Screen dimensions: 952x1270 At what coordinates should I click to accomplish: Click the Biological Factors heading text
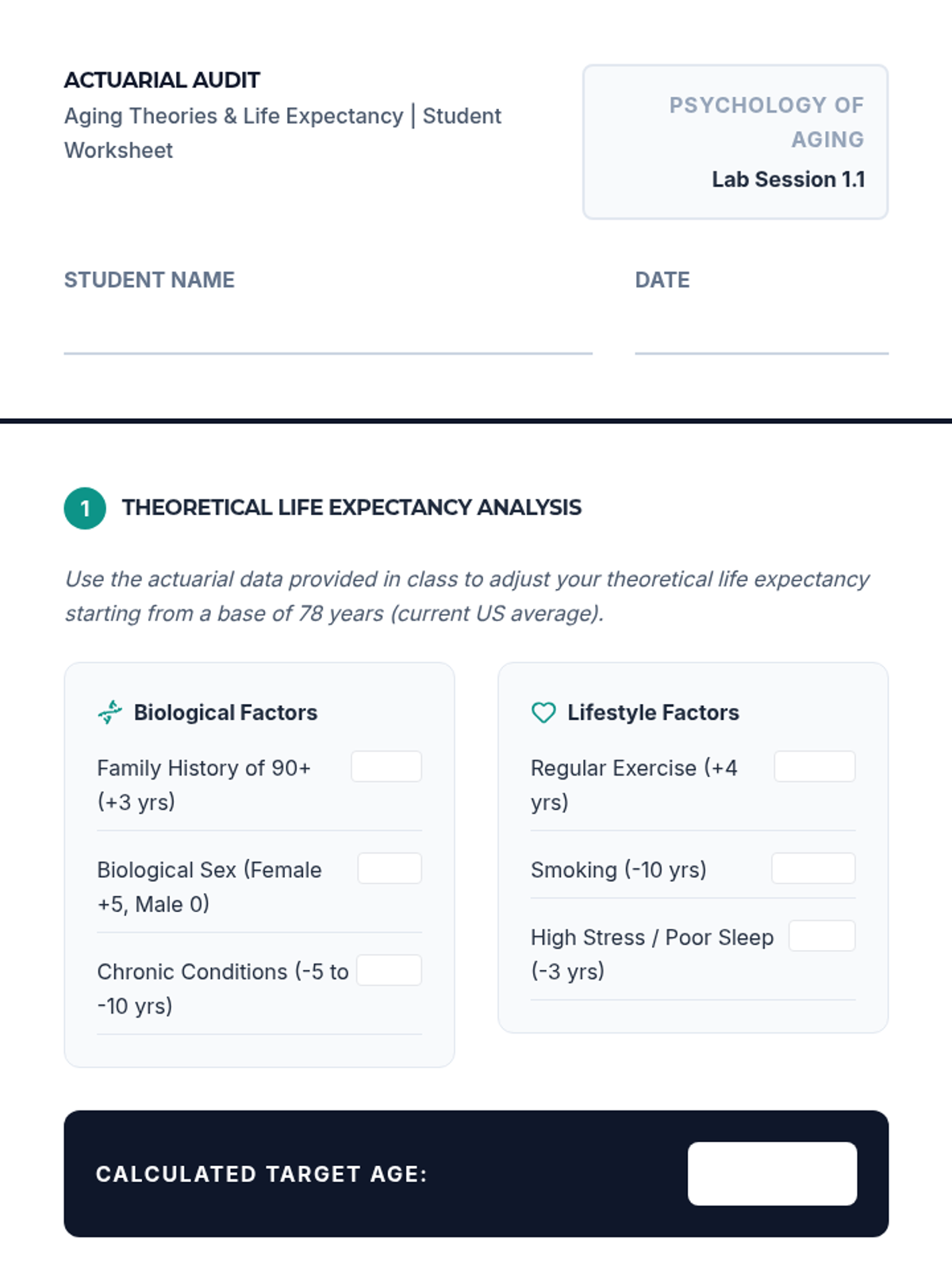pyautogui.click(x=225, y=712)
